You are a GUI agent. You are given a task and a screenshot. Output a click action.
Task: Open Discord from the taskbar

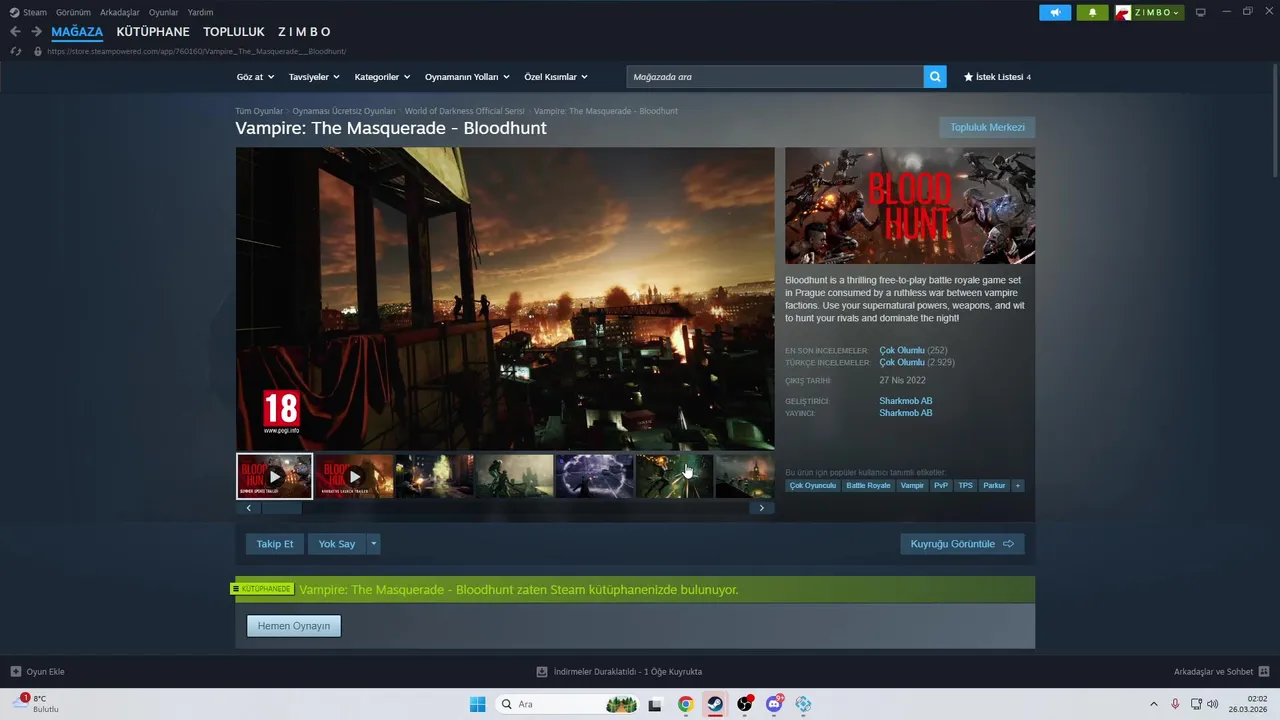coord(774,704)
